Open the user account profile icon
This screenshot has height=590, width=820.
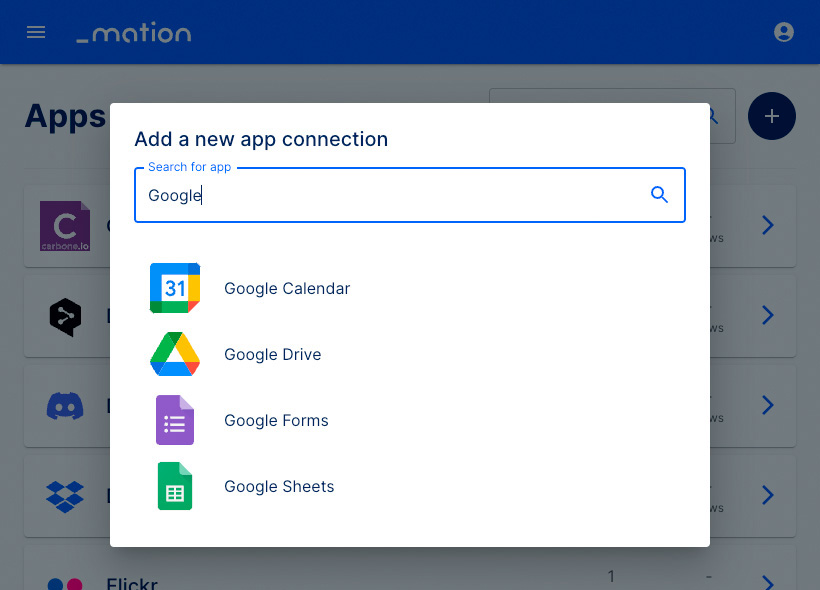coord(783,32)
